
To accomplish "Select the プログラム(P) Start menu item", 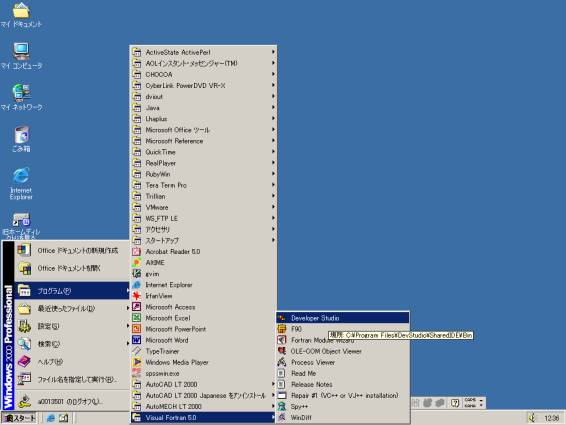I will (72, 291).
